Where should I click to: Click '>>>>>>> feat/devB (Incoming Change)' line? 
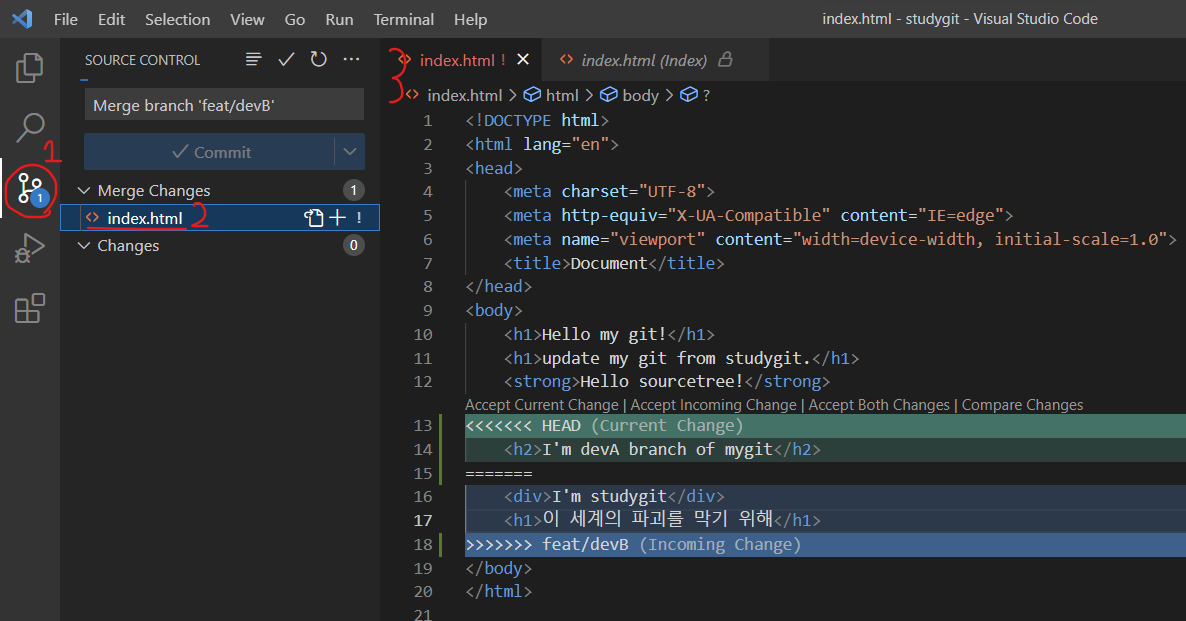pos(825,545)
